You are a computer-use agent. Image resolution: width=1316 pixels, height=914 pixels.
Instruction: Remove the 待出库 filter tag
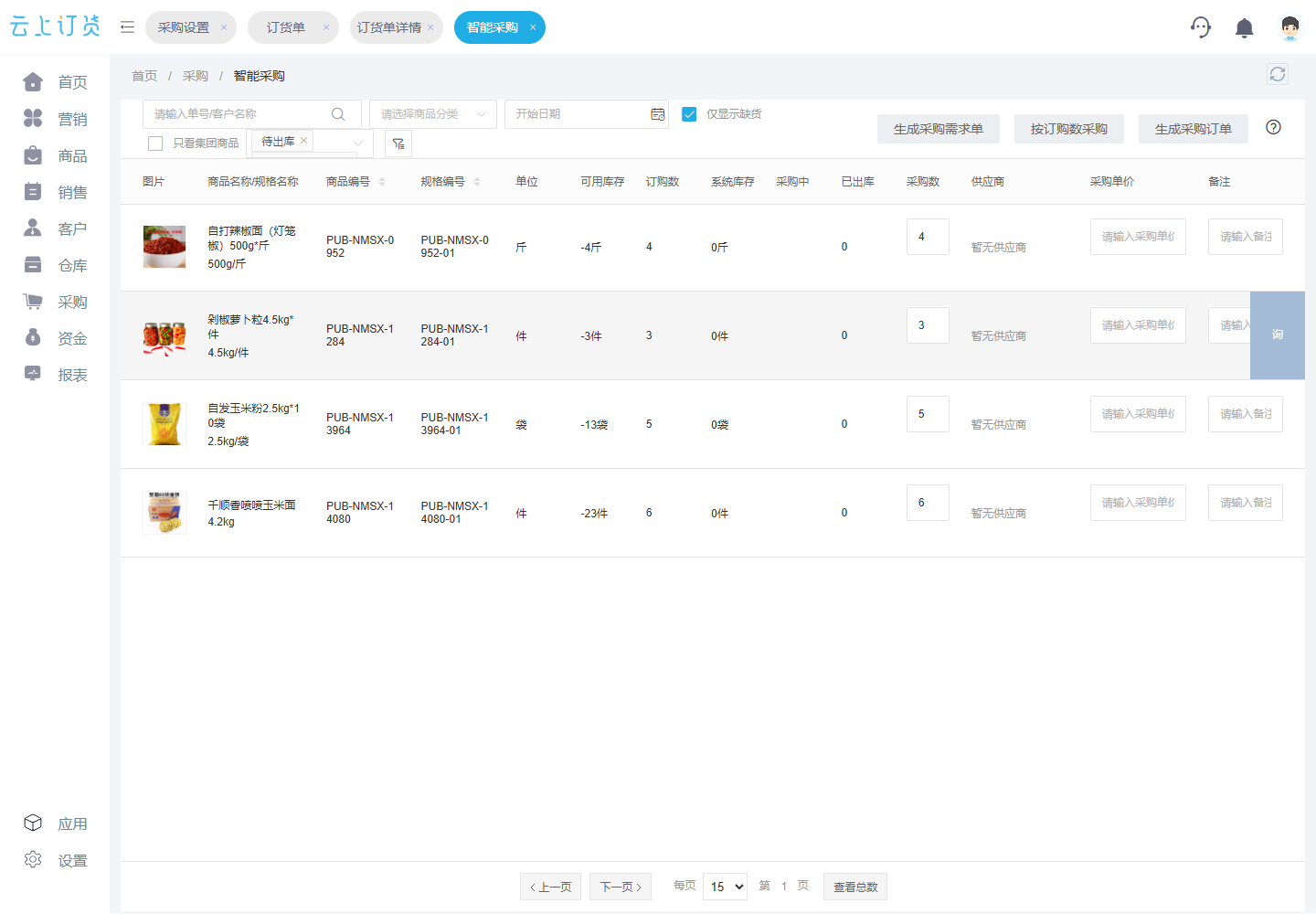[303, 141]
